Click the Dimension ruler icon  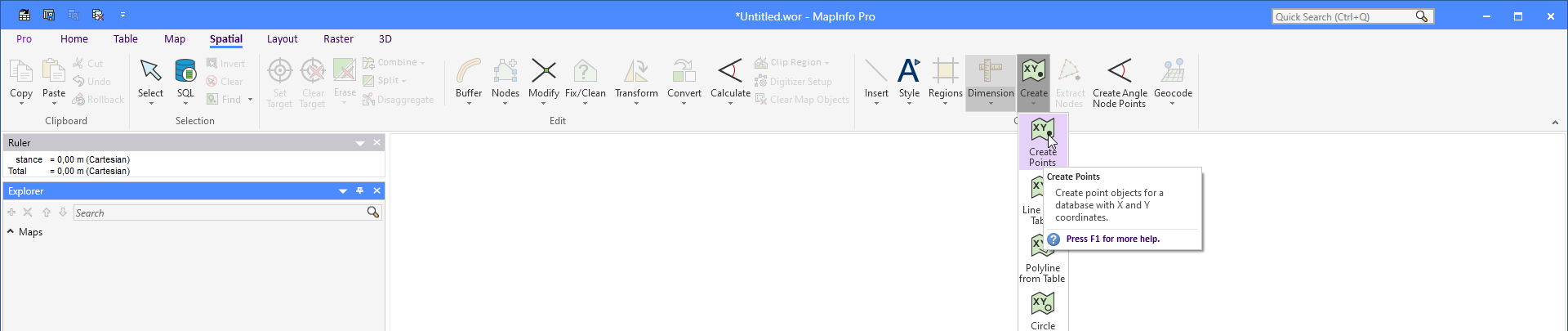991,71
